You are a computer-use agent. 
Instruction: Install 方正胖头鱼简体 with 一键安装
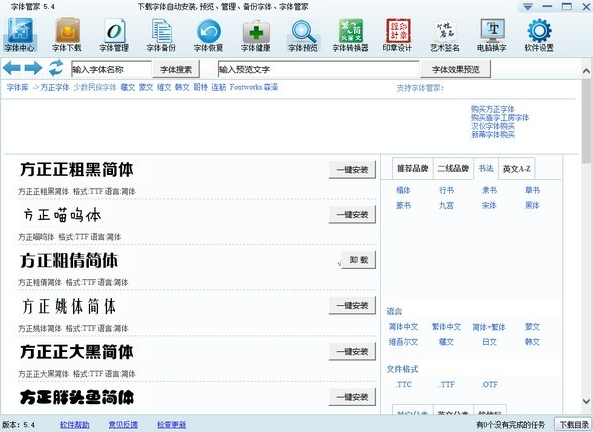(x=352, y=397)
